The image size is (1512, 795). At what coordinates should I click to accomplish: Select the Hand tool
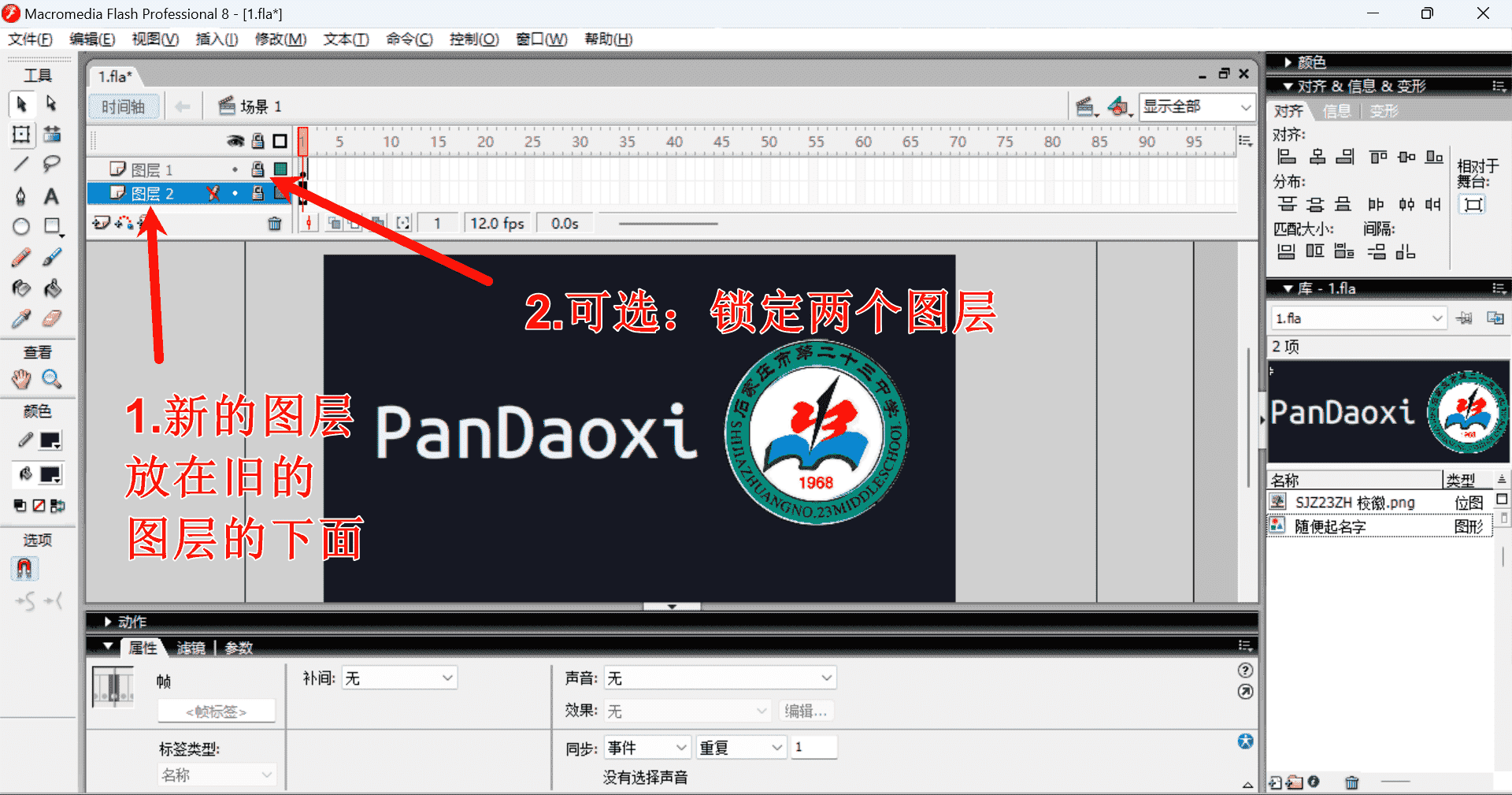tap(21, 379)
